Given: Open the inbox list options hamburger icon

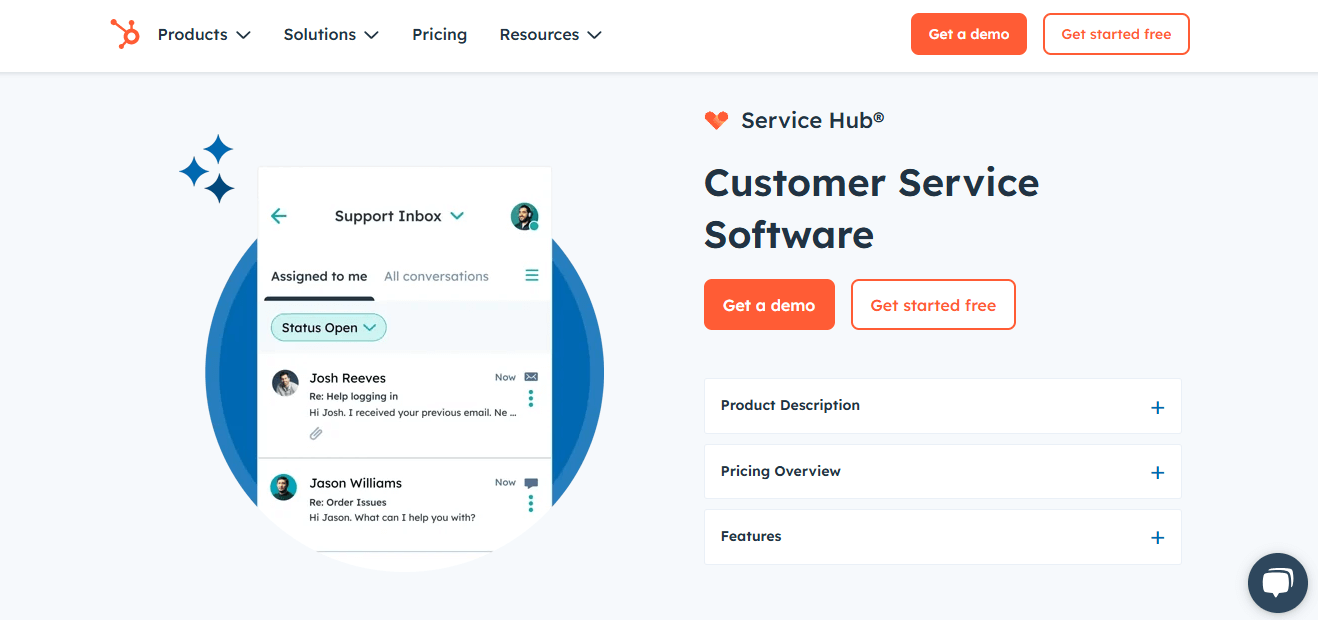Looking at the screenshot, I should point(531,275).
